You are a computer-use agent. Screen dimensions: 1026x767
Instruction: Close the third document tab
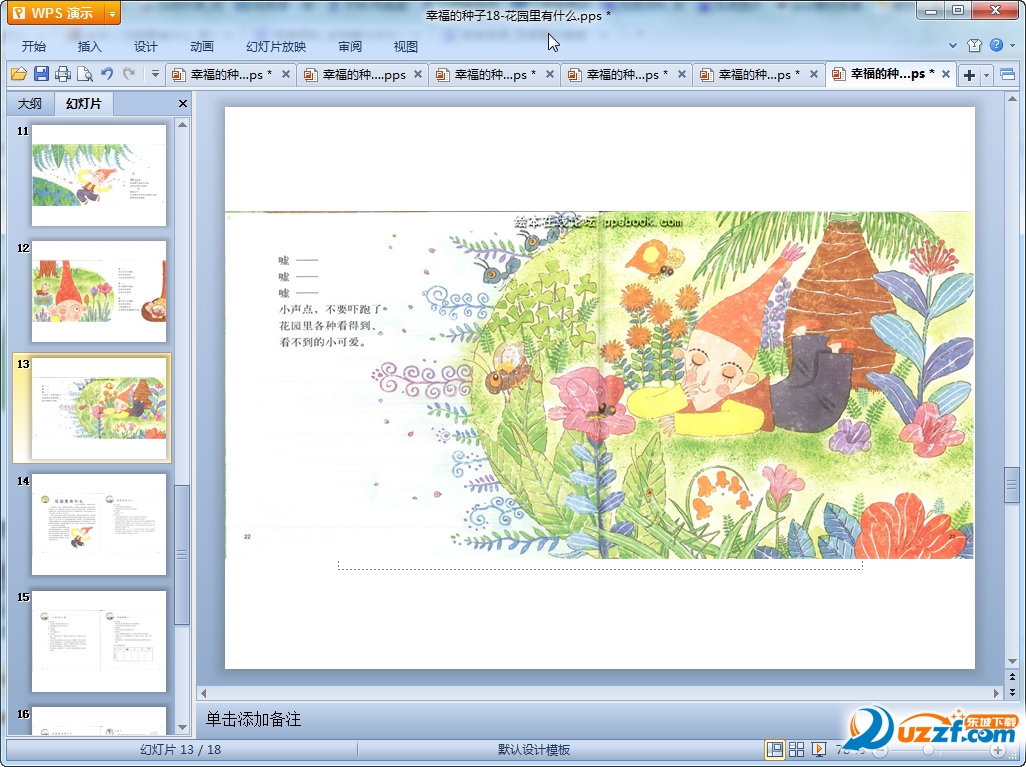coord(550,75)
